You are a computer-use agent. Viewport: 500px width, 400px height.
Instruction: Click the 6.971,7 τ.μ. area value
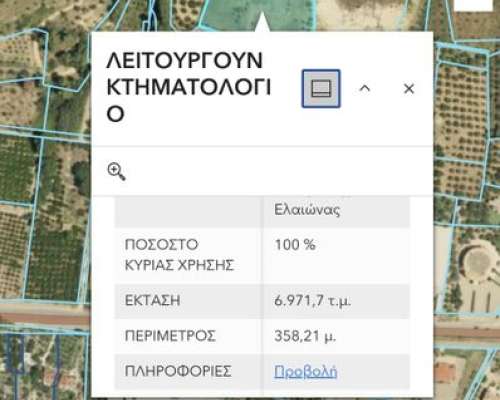point(312,301)
